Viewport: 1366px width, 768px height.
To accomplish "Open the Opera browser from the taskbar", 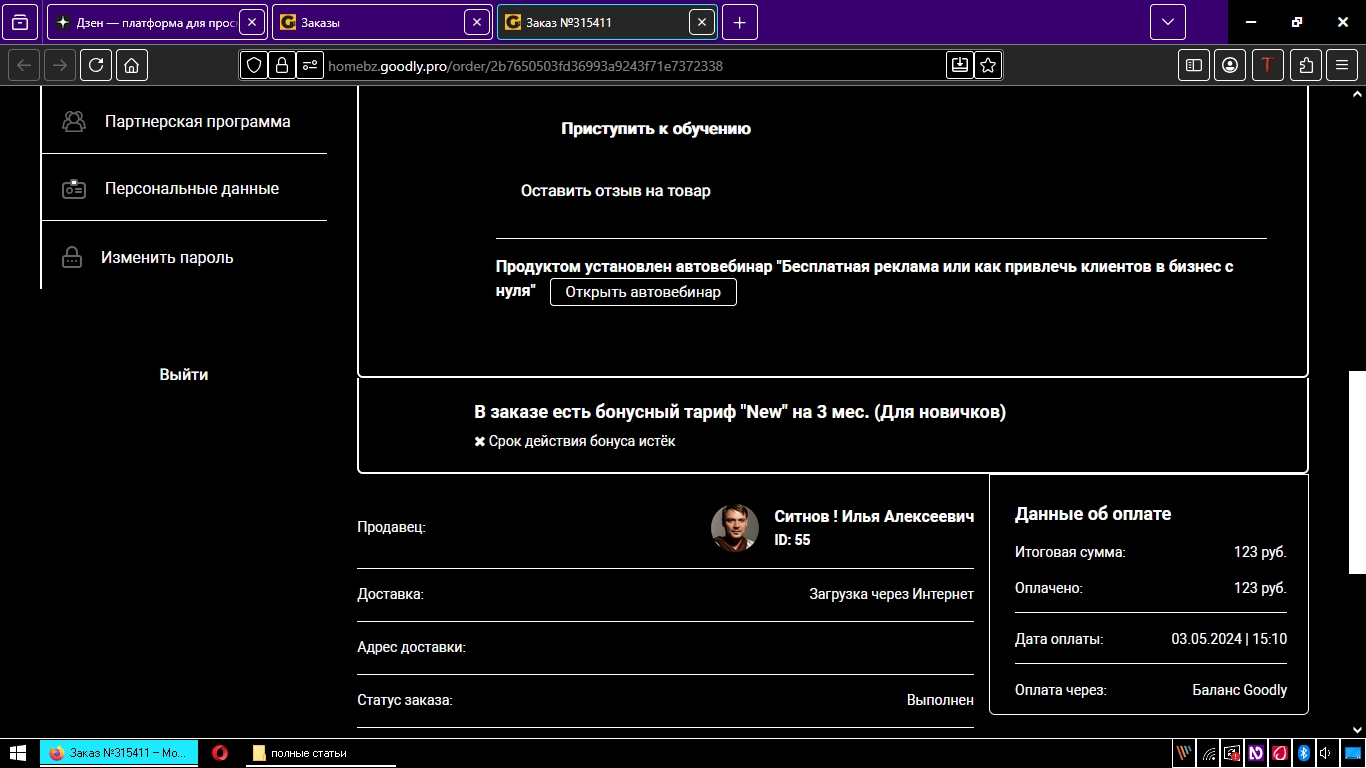I will (220, 753).
